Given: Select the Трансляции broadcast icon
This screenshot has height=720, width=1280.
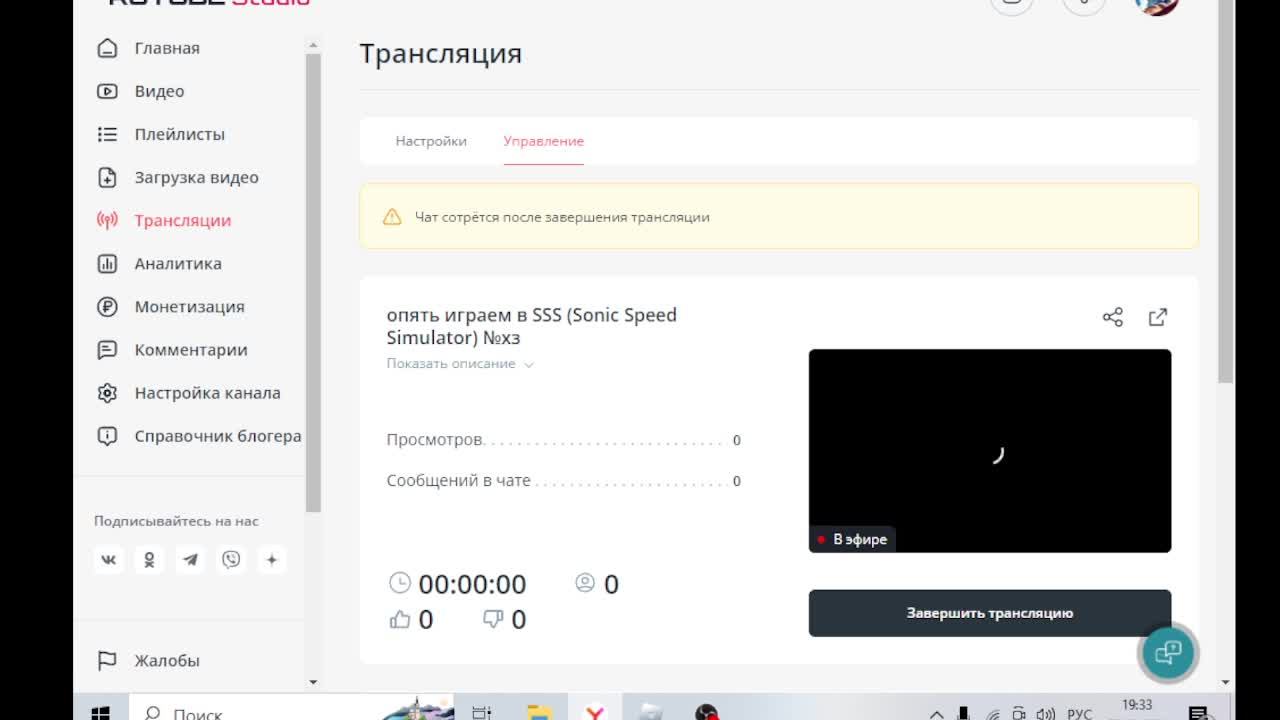Looking at the screenshot, I should click(x=107, y=220).
